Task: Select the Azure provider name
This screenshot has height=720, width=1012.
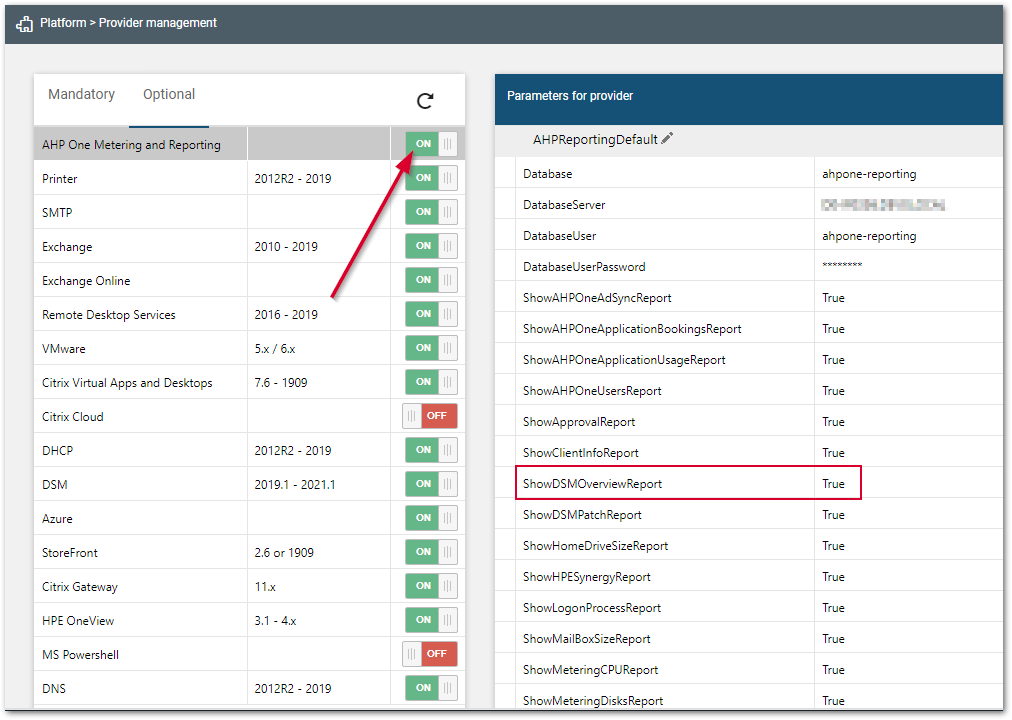Action: [x=57, y=519]
